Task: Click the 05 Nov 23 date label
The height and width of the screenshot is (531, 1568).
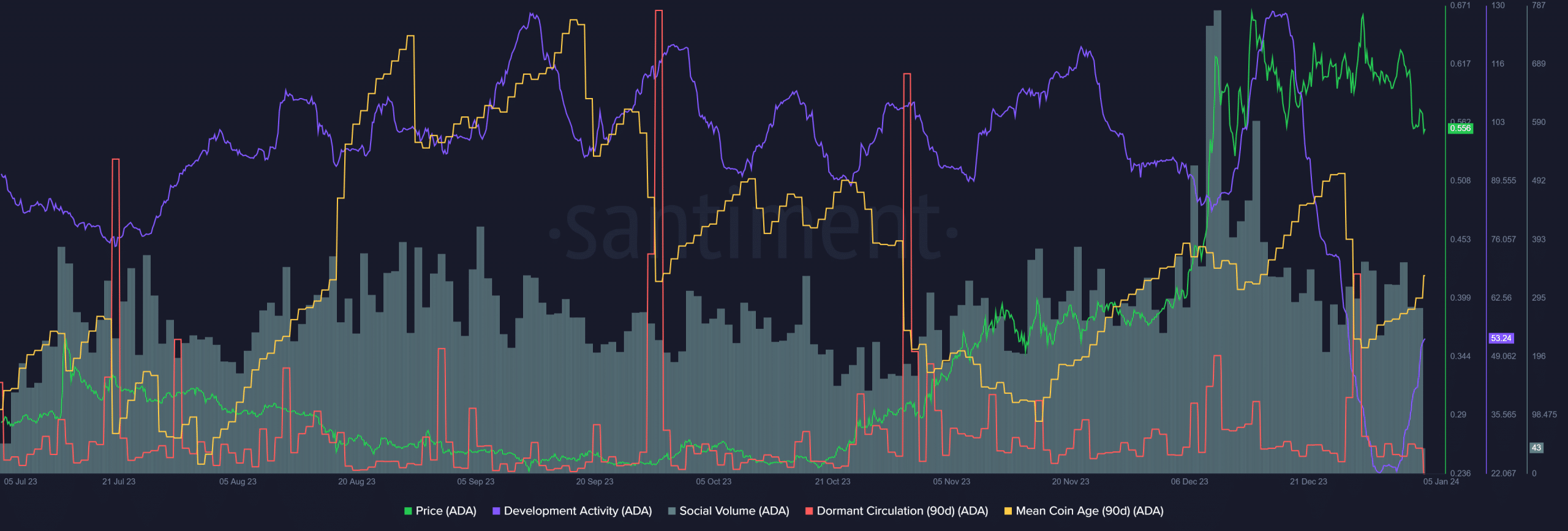Action: pyautogui.click(x=951, y=481)
